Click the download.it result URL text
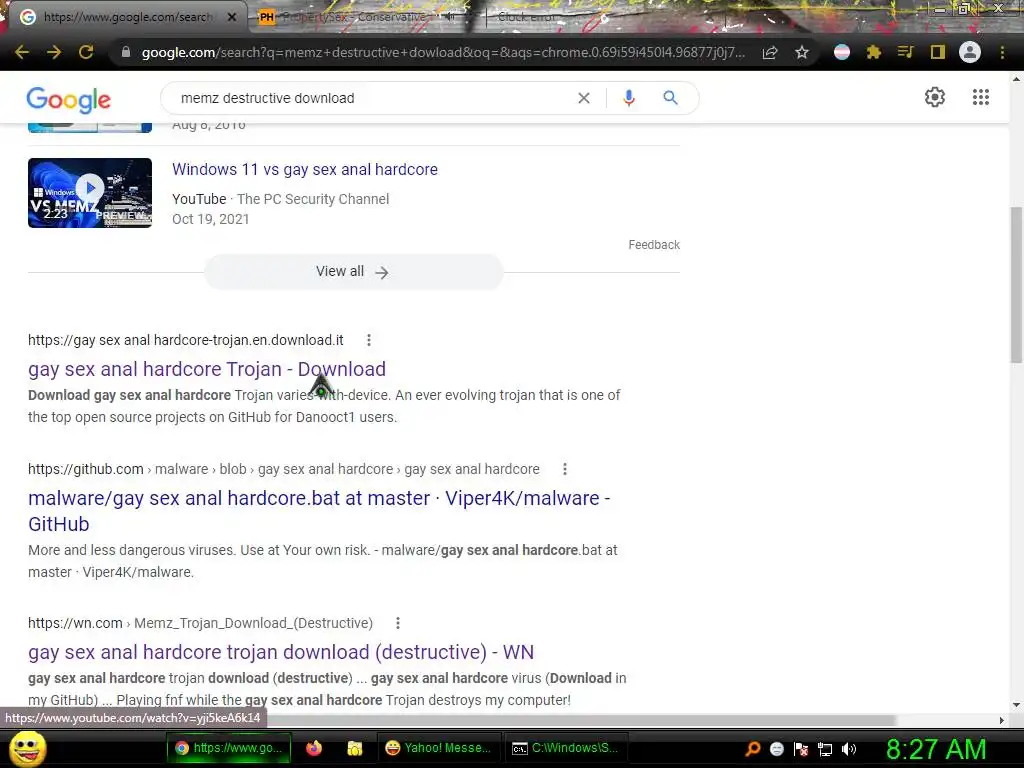1024x768 pixels. tap(185, 340)
